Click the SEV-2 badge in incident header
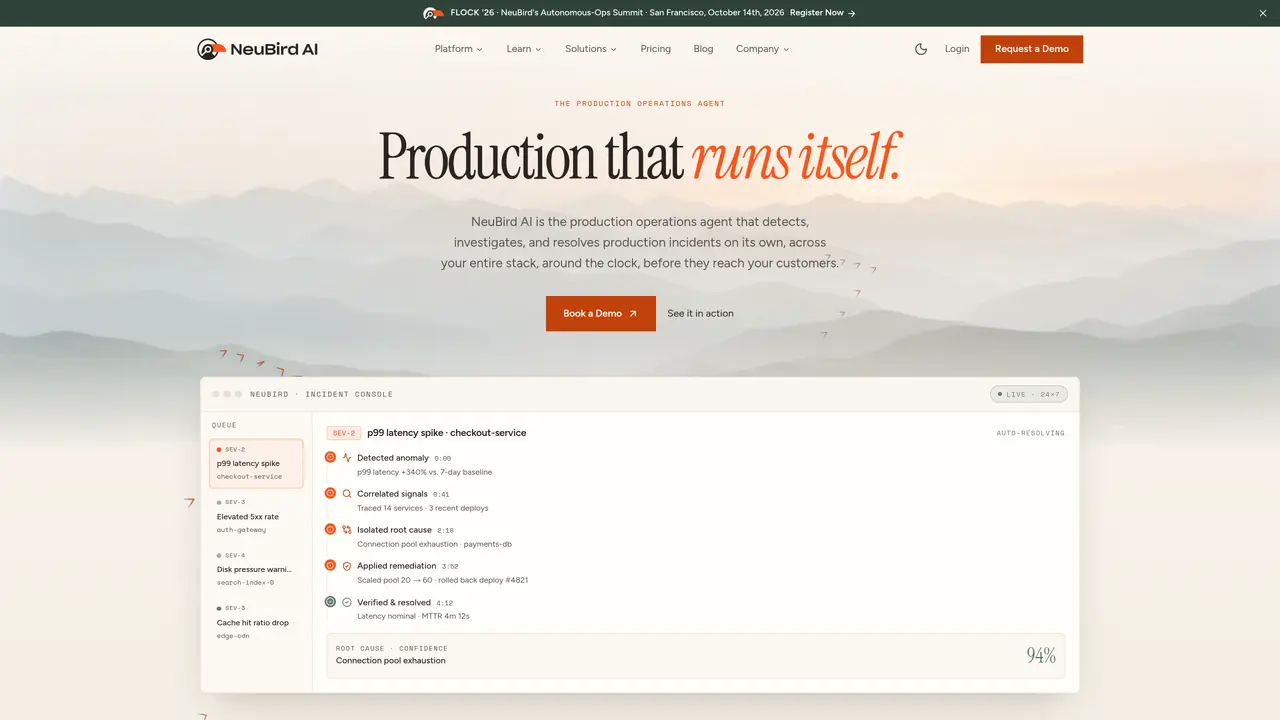The width and height of the screenshot is (1280, 720). click(x=344, y=433)
